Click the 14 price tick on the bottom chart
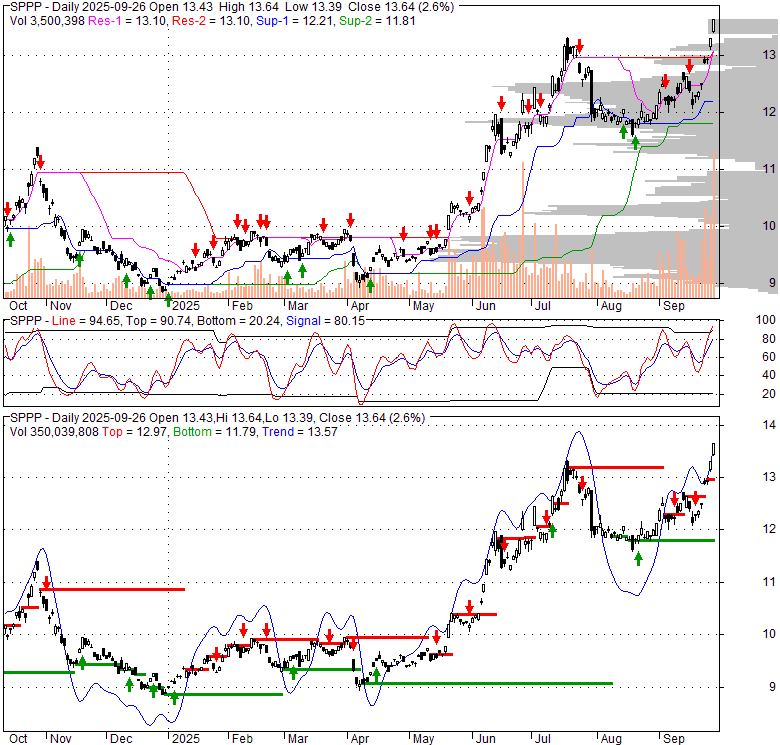780x745 pixels. click(769, 425)
